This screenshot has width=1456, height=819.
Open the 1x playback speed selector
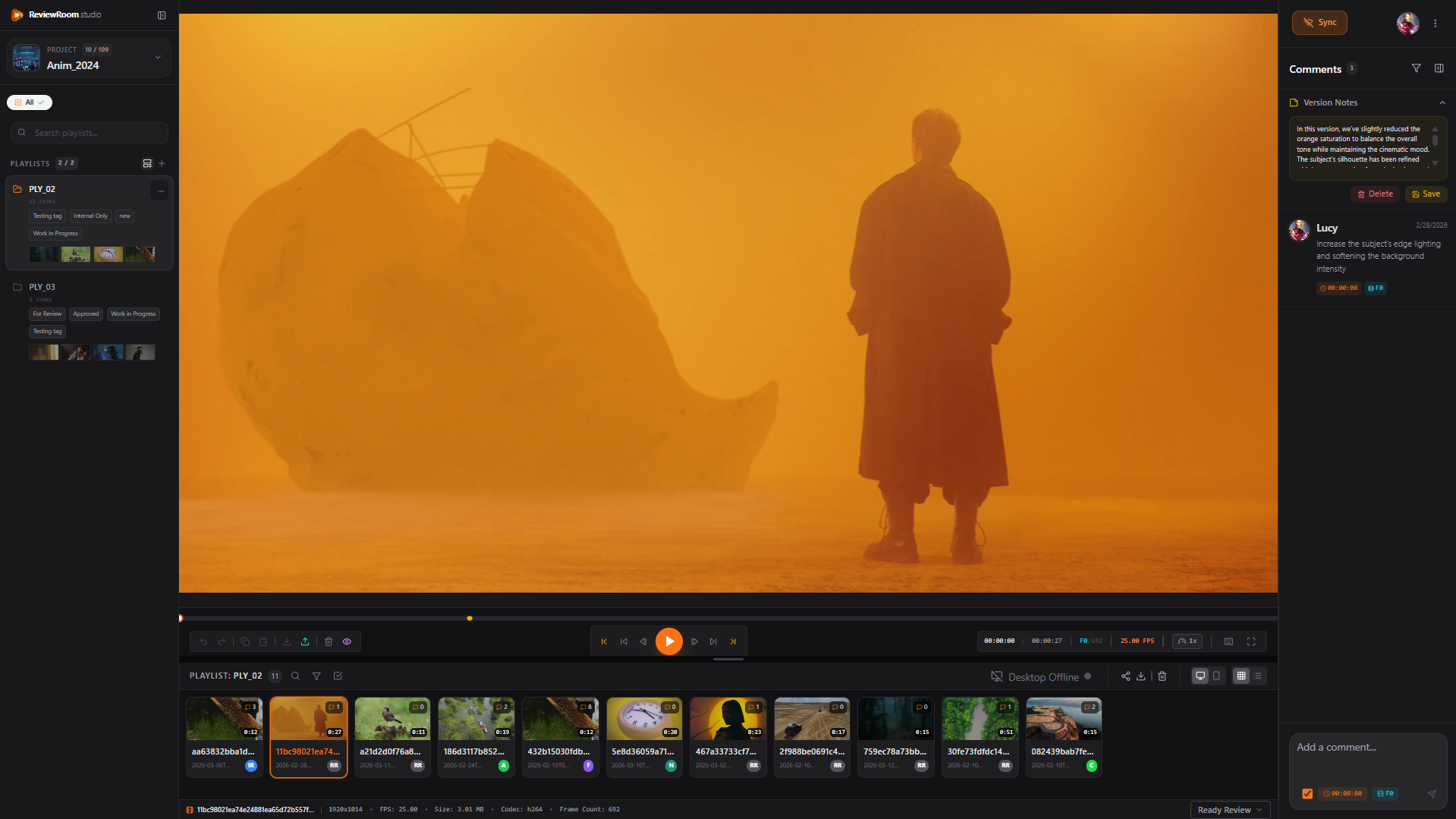coord(1187,642)
